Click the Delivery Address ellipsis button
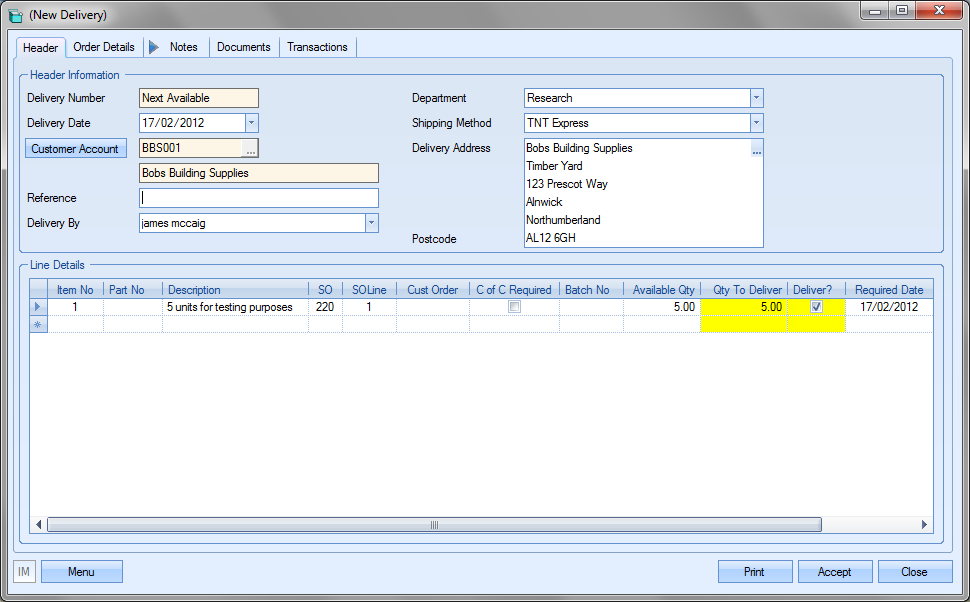The height and width of the screenshot is (602, 970). coord(757,149)
